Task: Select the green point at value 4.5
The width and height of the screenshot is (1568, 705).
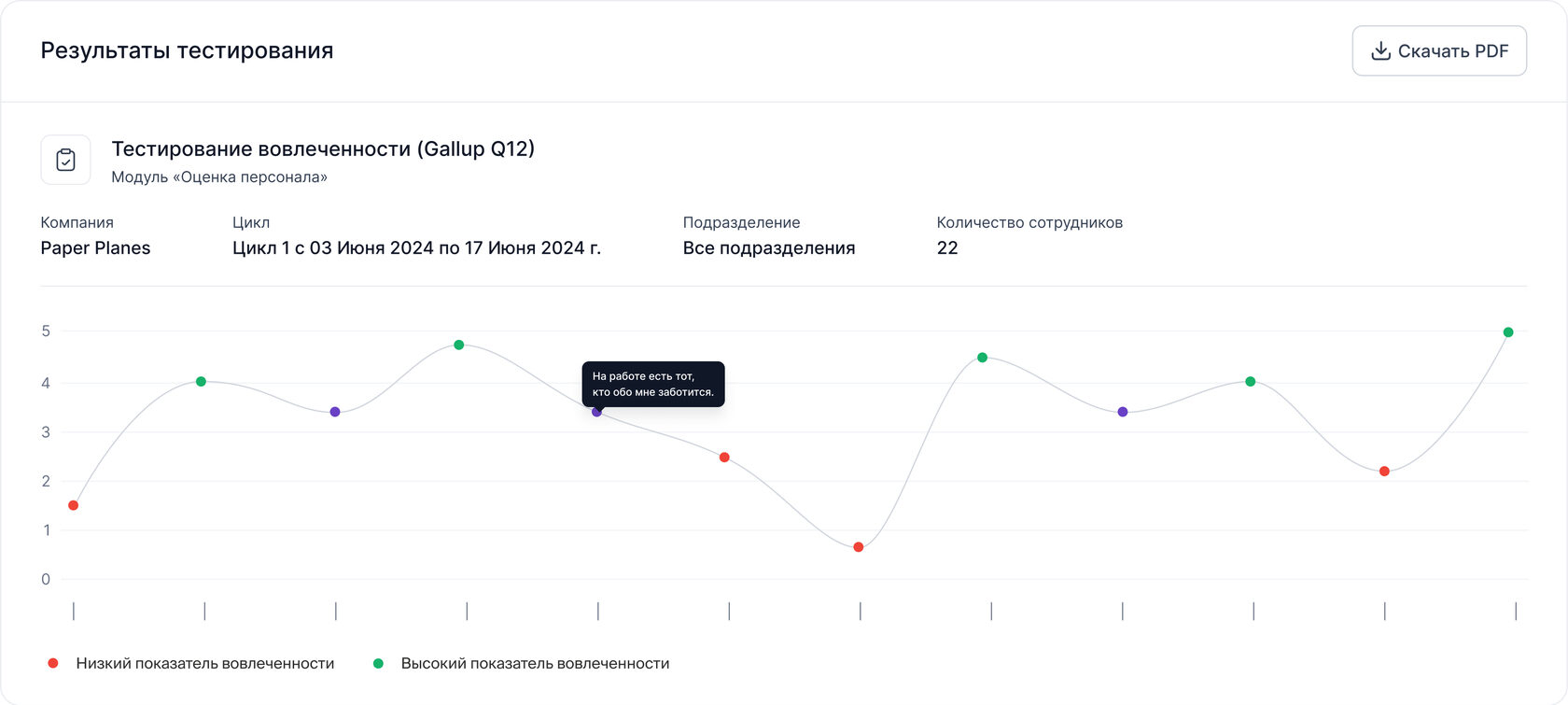Action: pyautogui.click(x=982, y=358)
